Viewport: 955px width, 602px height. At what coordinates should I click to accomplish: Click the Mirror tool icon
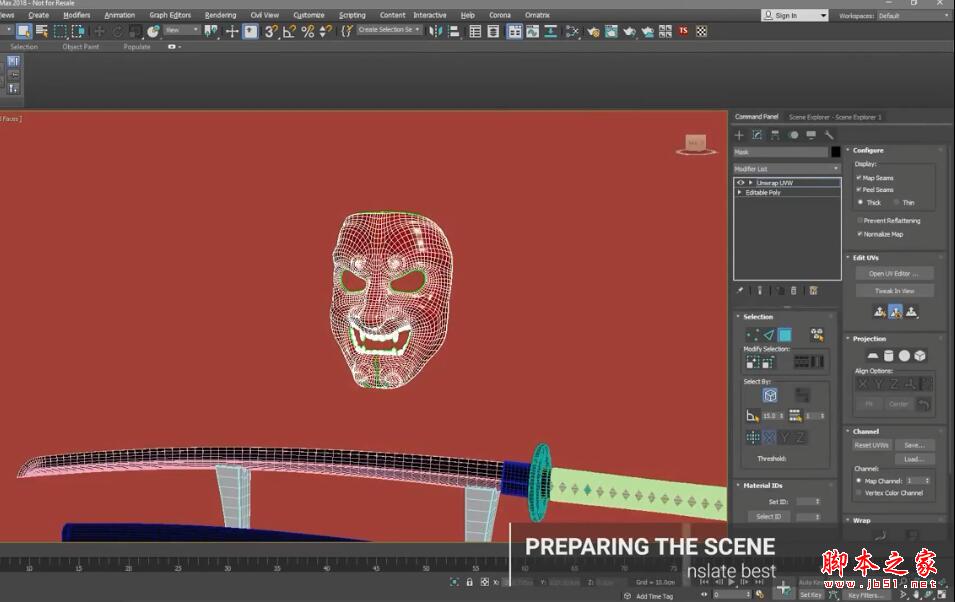[x=435, y=31]
